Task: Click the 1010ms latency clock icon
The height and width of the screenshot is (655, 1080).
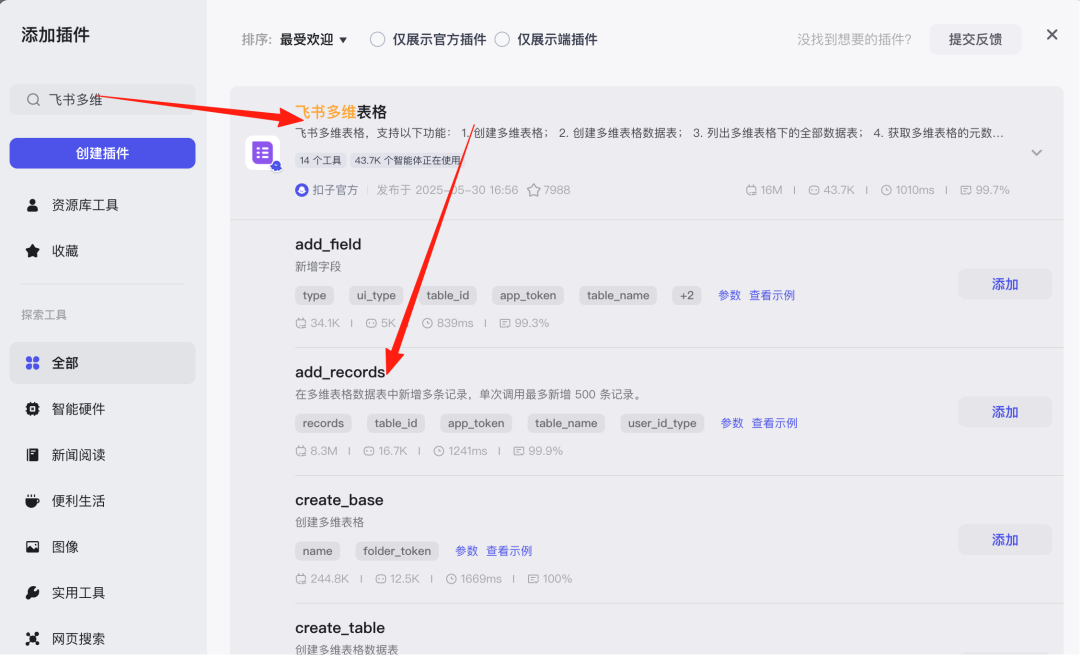Action: [x=886, y=190]
